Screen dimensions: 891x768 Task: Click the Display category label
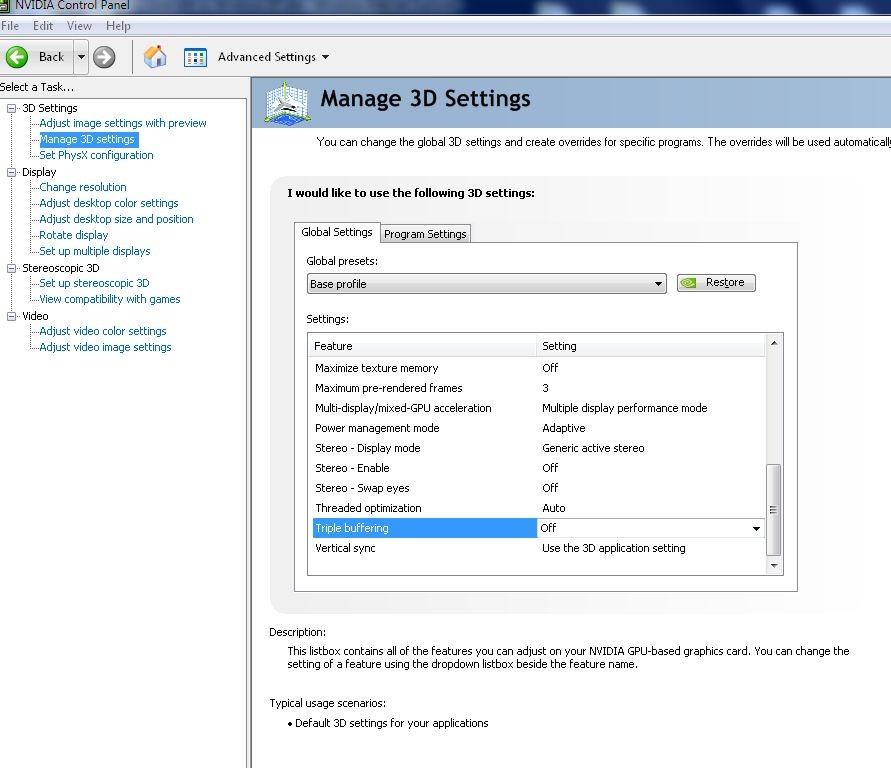click(39, 172)
